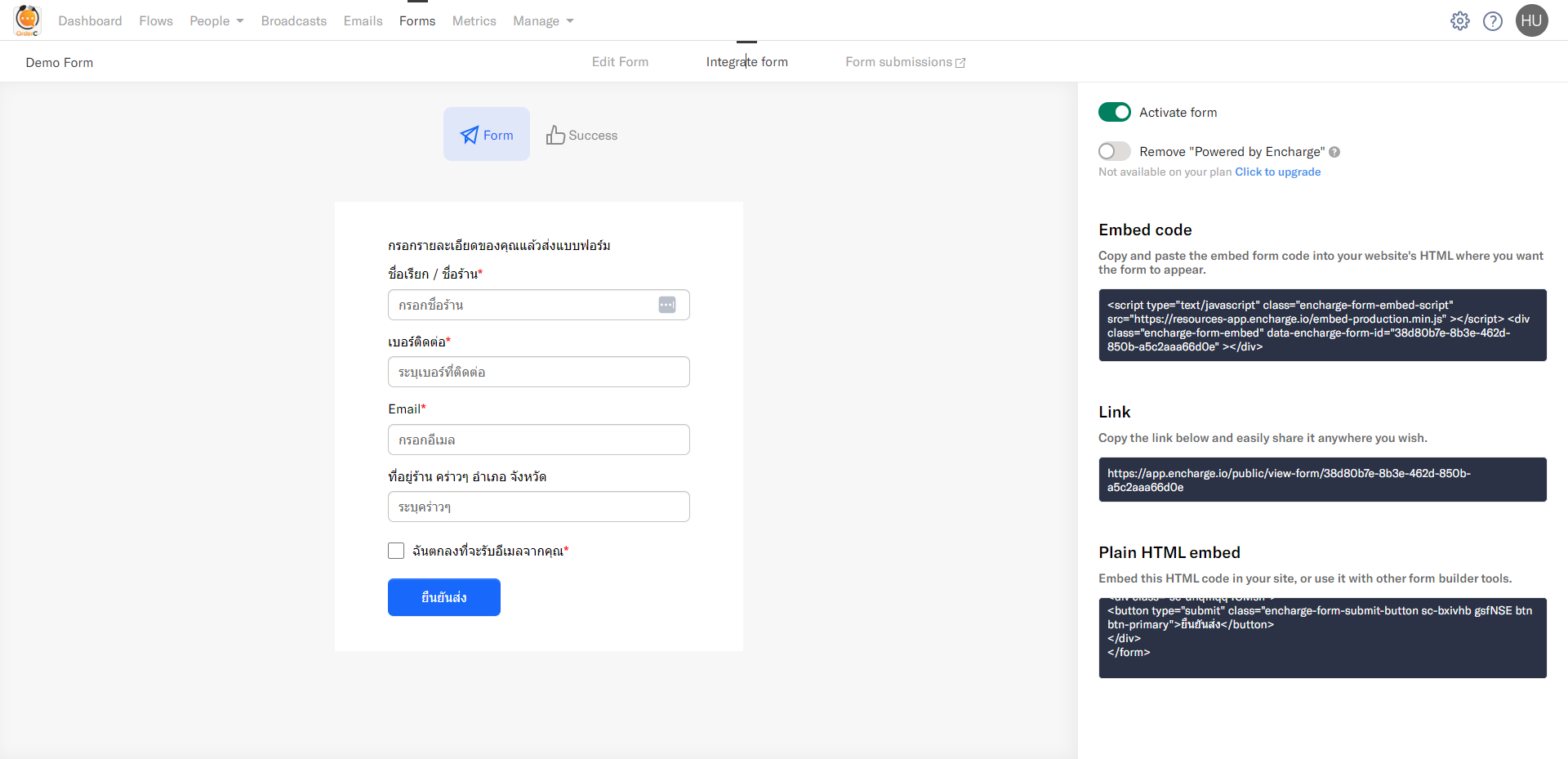Select Forms in the top navigation

tap(417, 21)
